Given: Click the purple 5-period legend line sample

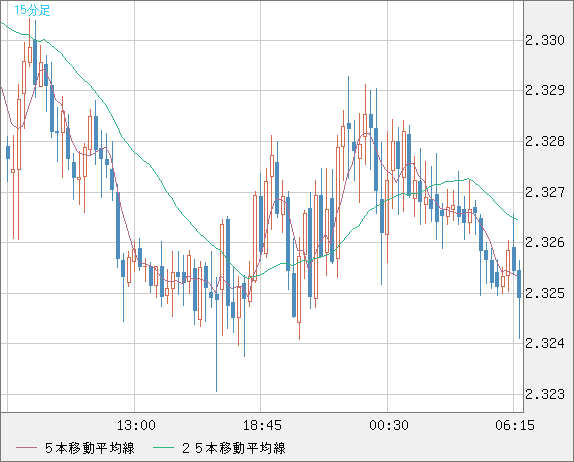Looking at the screenshot, I should [26, 448].
